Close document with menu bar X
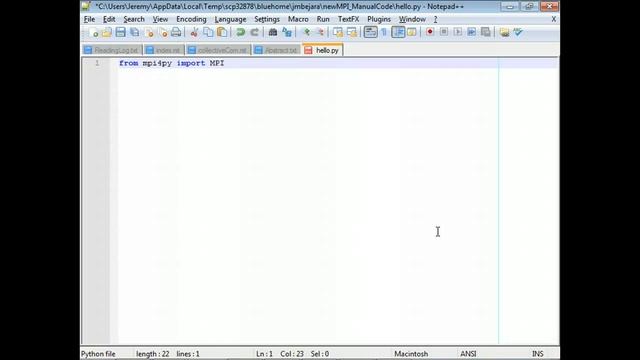Screen dimensions: 640x360 (553, 19)
